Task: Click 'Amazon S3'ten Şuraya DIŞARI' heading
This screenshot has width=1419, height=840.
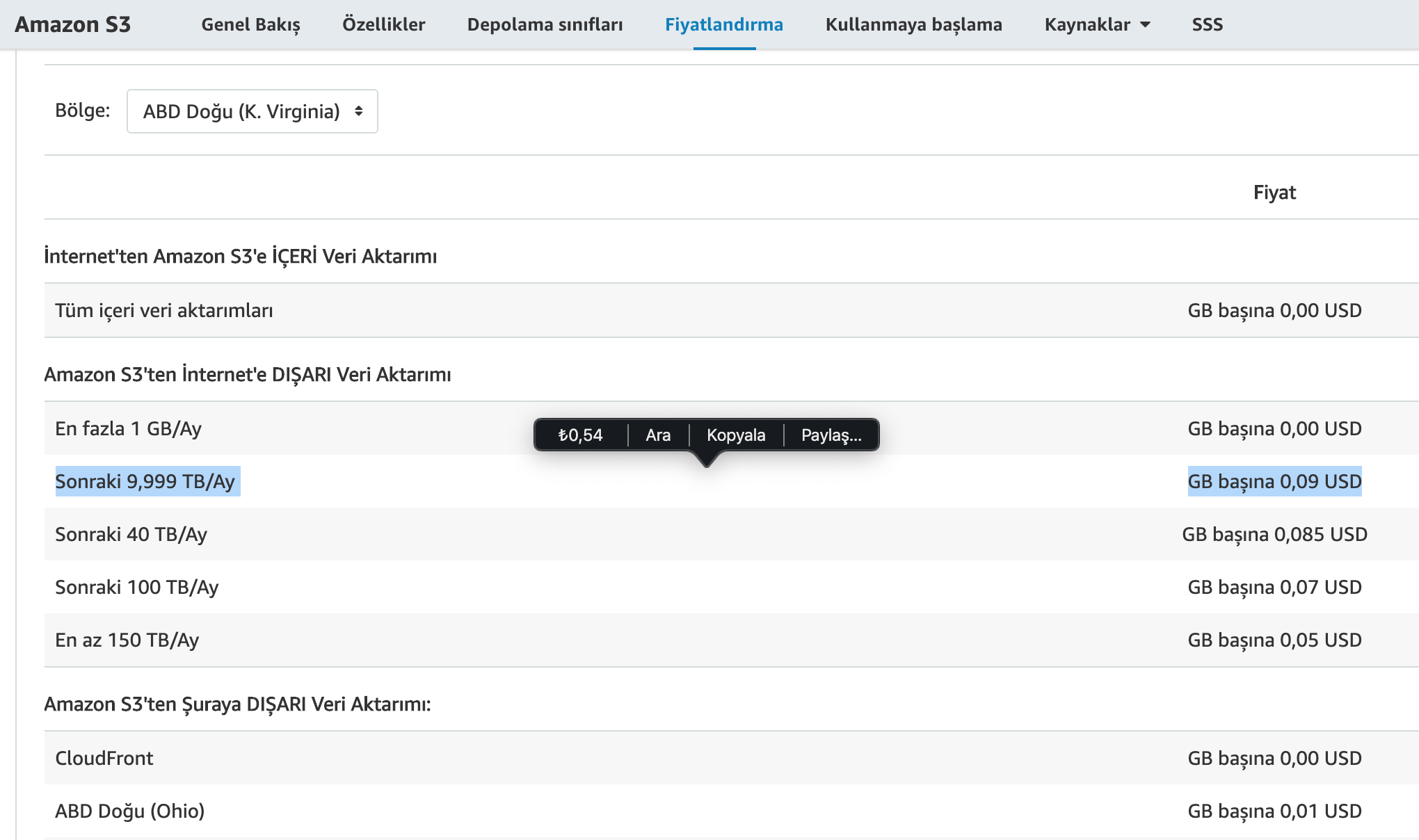Action: point(238,704)
